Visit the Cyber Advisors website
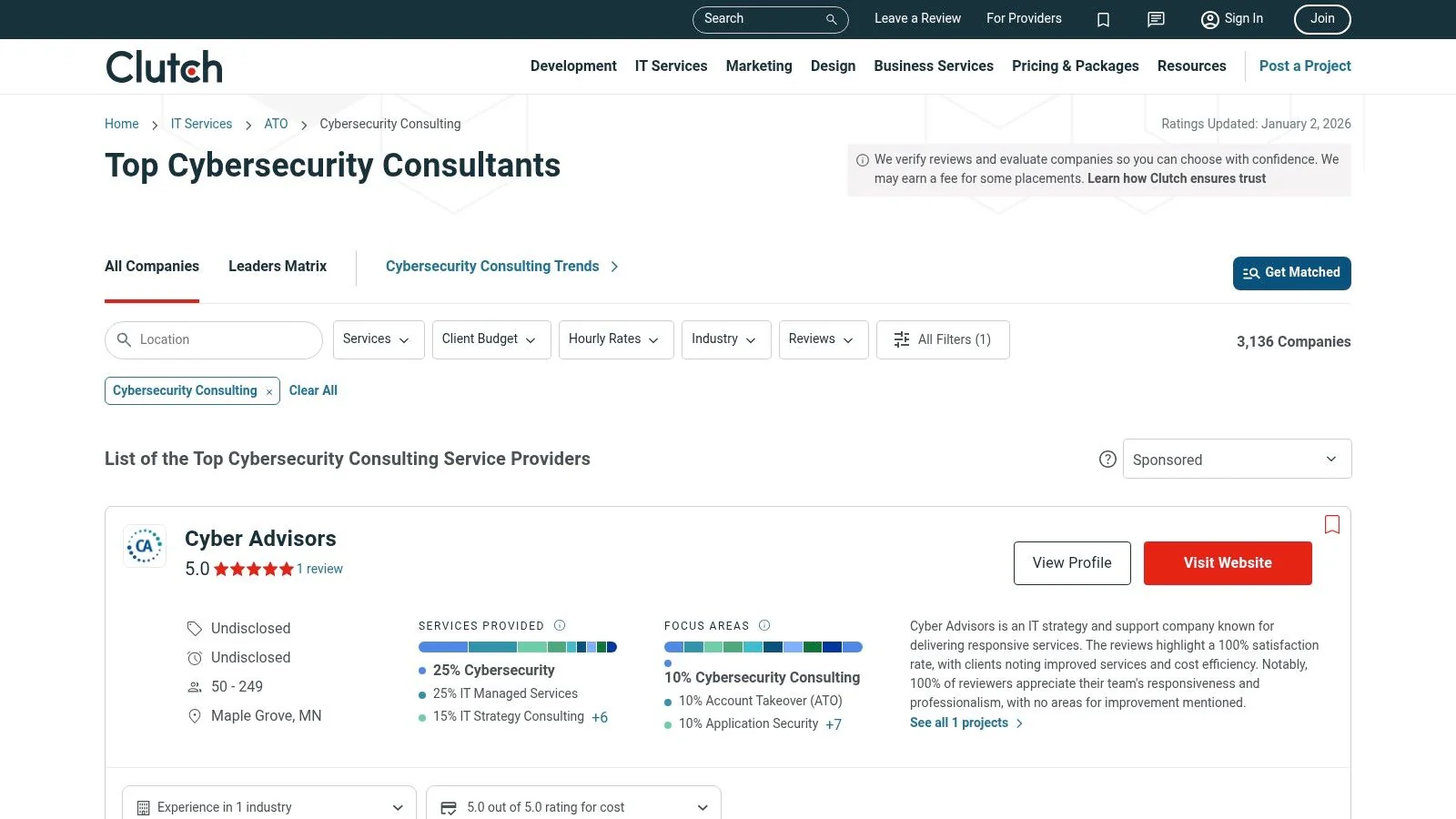The width and height of the screenshot is (1456, 819). [1227, 562]
